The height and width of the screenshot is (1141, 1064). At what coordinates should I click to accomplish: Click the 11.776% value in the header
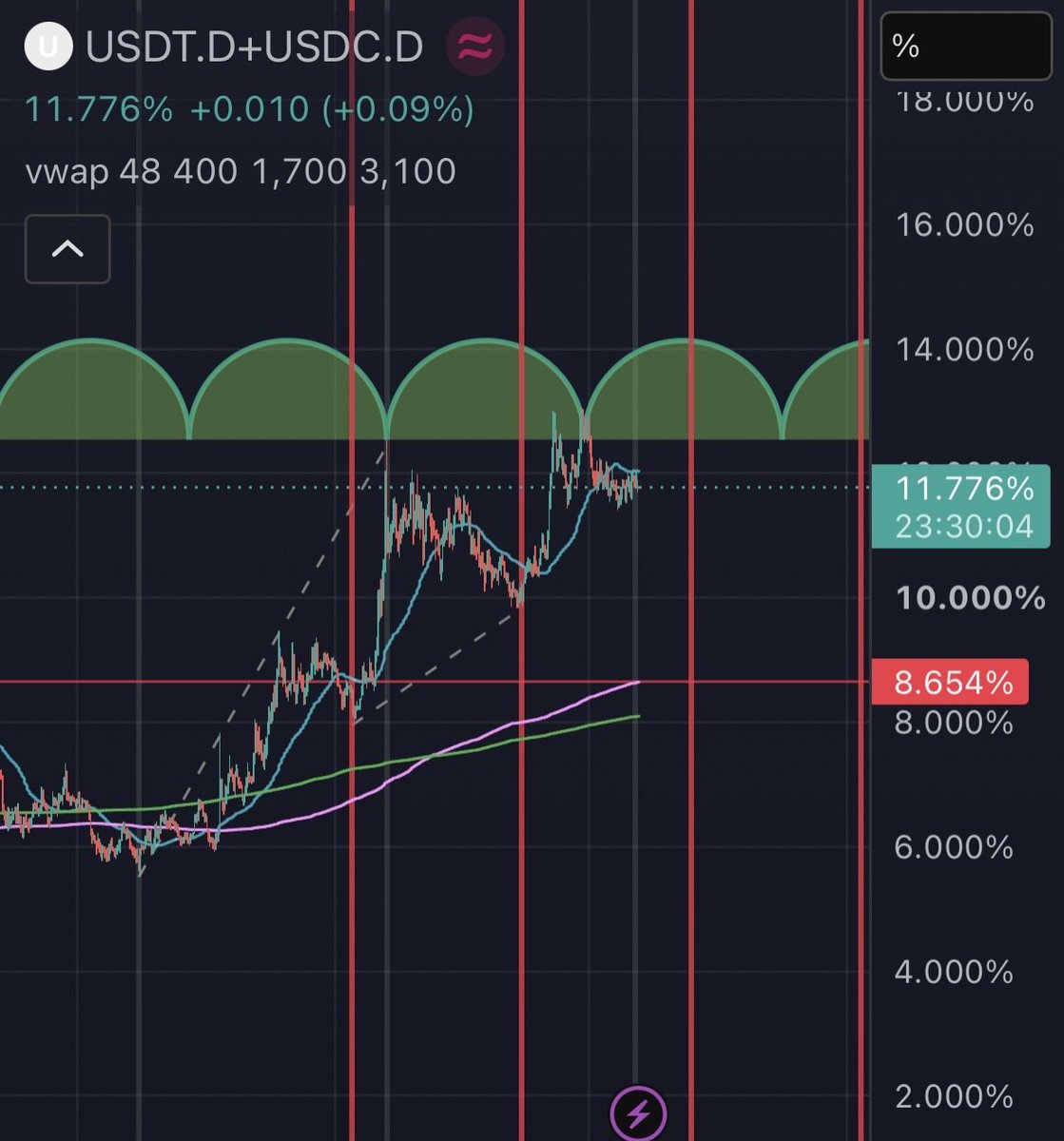coord(99,109)
